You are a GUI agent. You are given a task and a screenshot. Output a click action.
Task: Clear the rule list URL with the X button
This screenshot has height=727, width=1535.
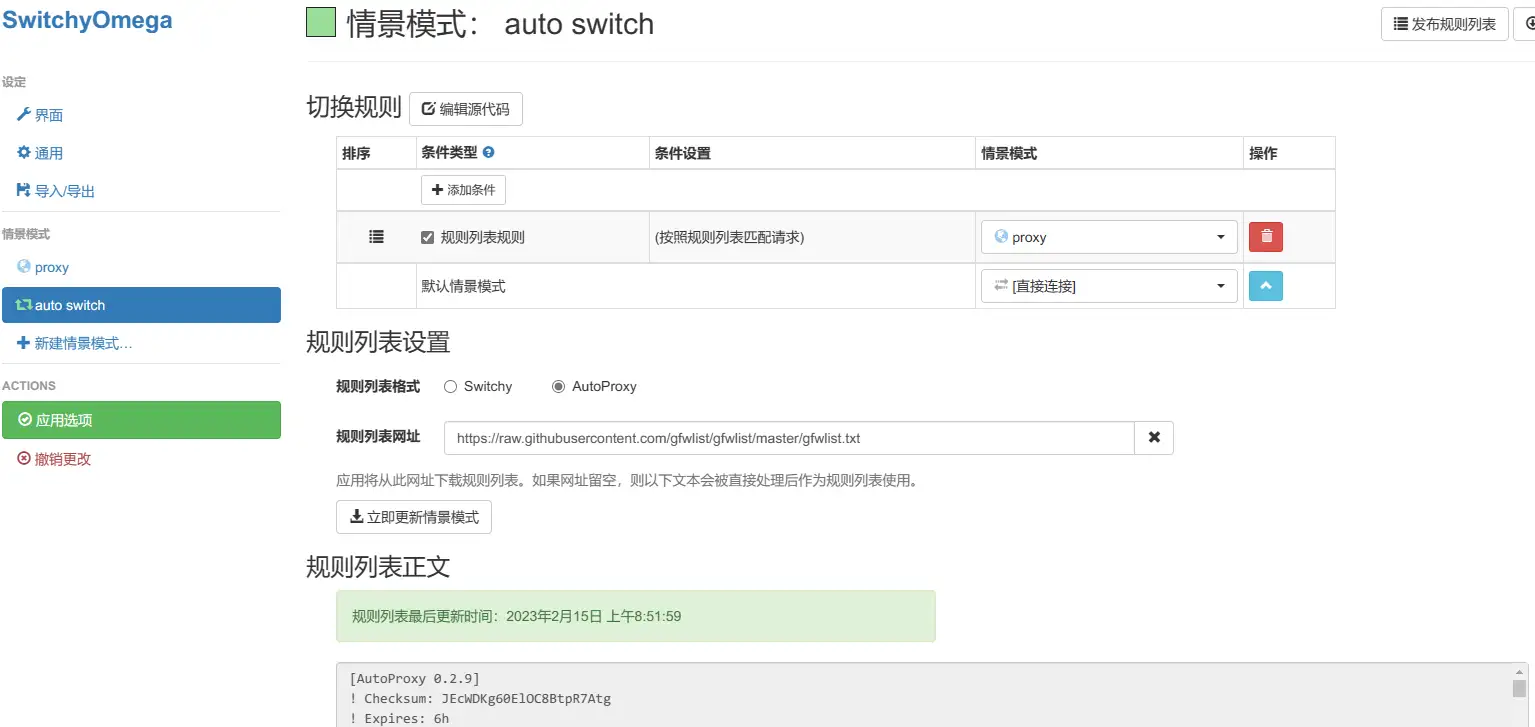pos(1154,437)
